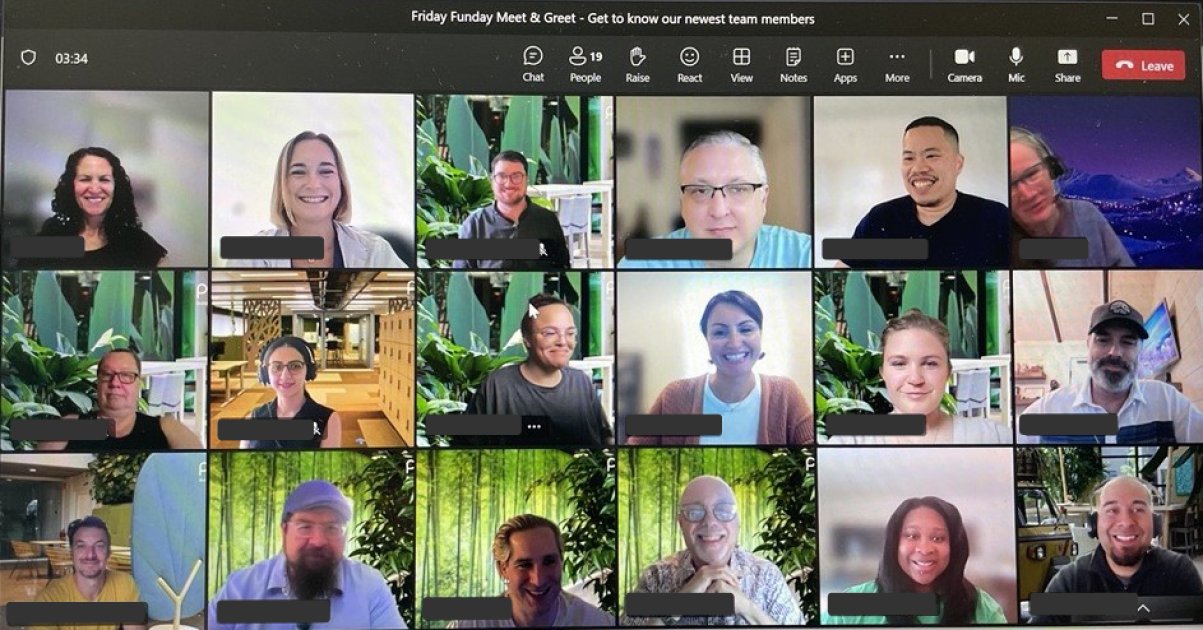Open the Apps panel
This screenshot has width=1203, height=630.
coord(845,65)
